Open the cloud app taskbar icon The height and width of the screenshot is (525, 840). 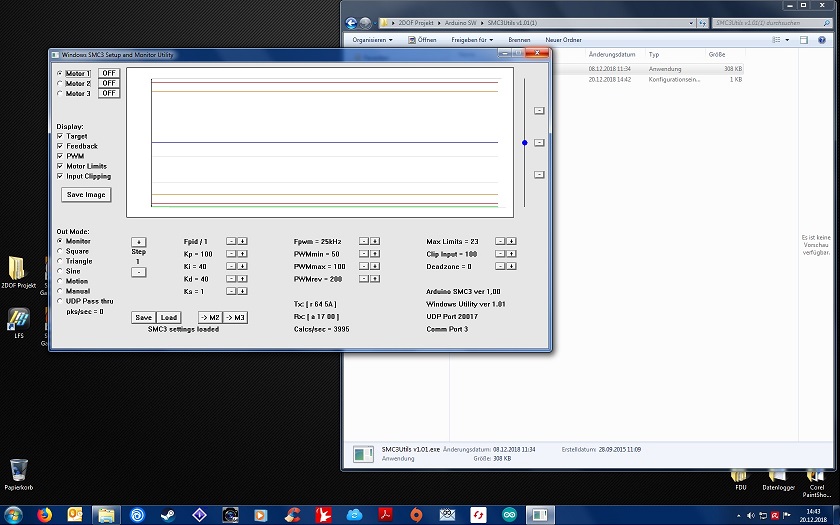click(354, 515)
